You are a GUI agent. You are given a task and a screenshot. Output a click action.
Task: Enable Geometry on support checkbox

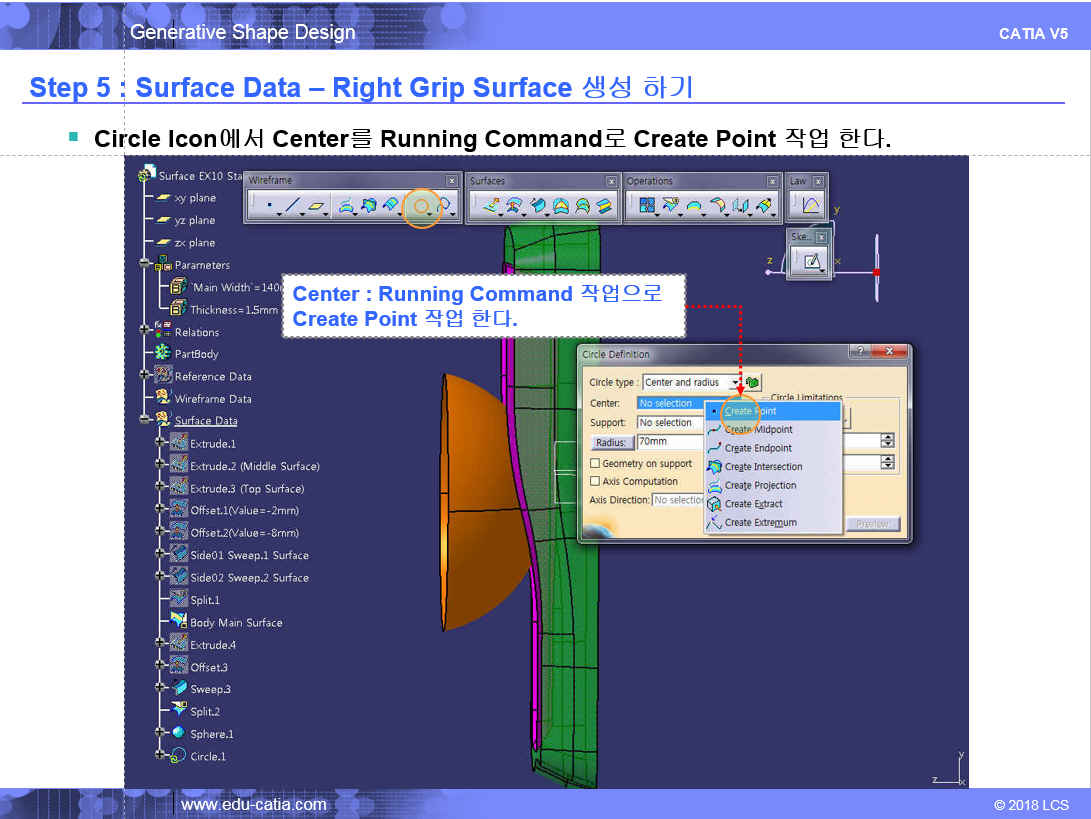pos(595,464)
